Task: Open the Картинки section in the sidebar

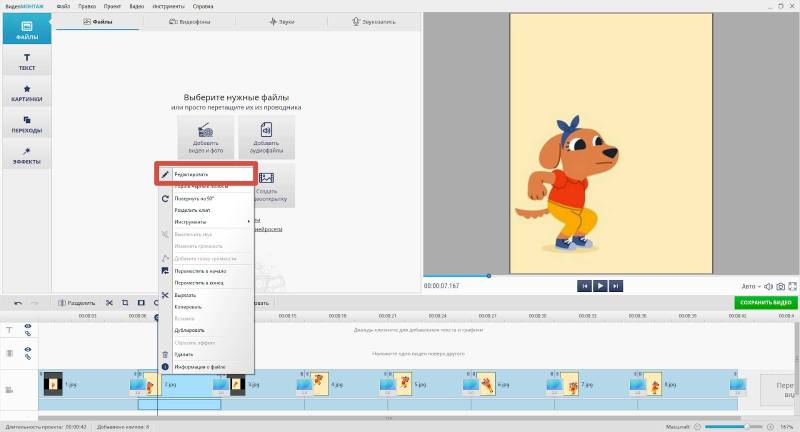Action: click(x=27, y=92)
